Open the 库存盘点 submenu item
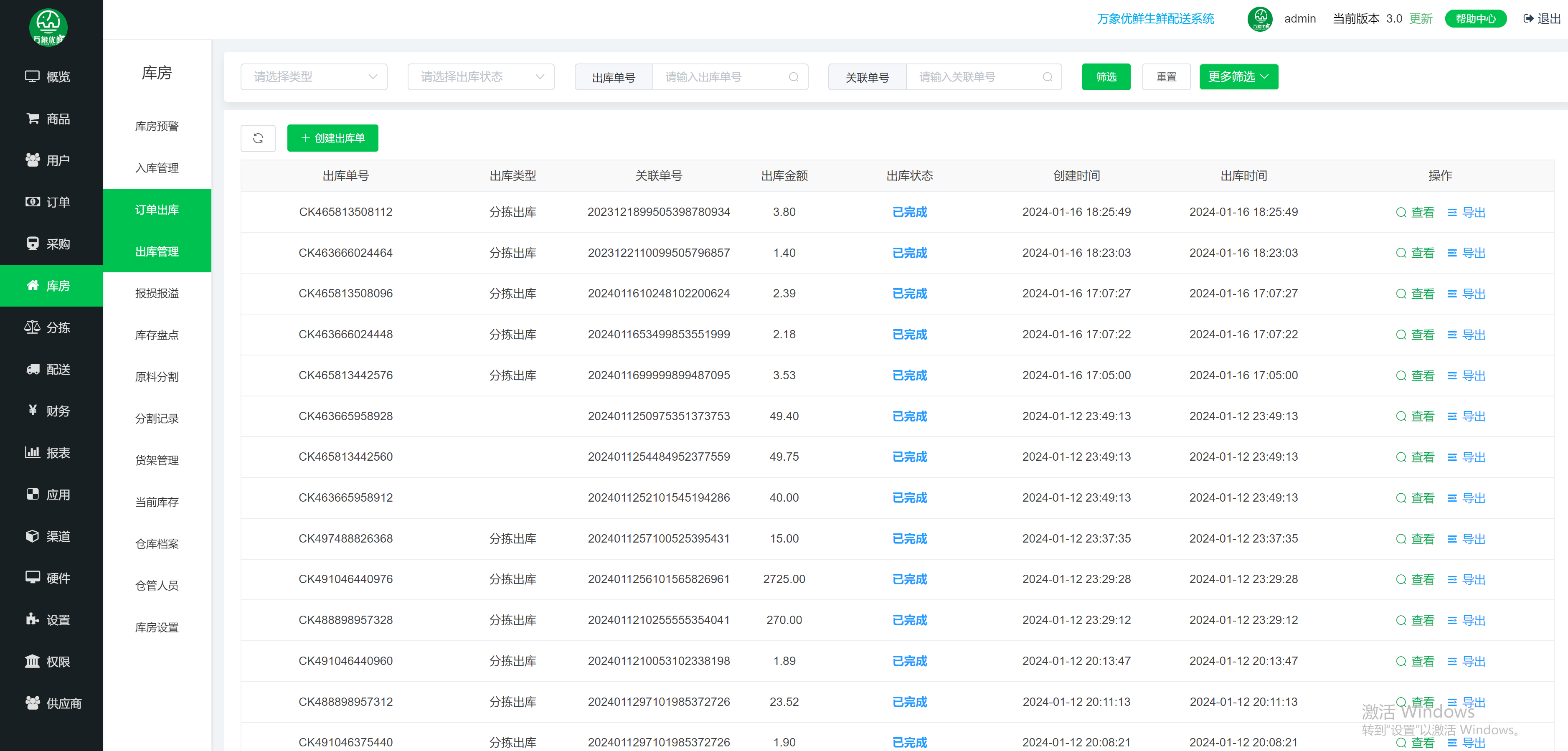Screen dimensions: 1568x751 click(x=157, y=335)
